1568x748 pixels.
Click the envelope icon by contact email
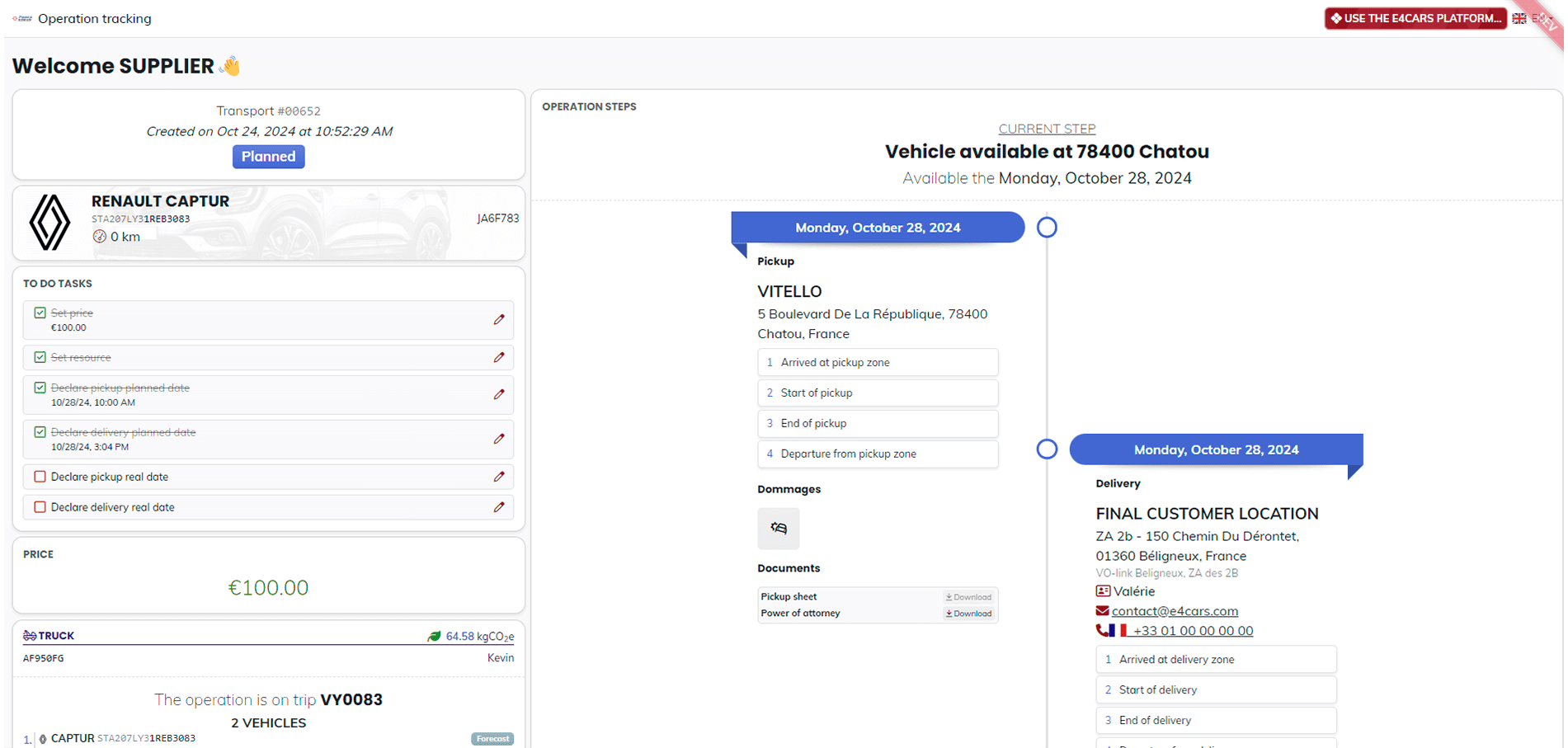click(1102, 611)
